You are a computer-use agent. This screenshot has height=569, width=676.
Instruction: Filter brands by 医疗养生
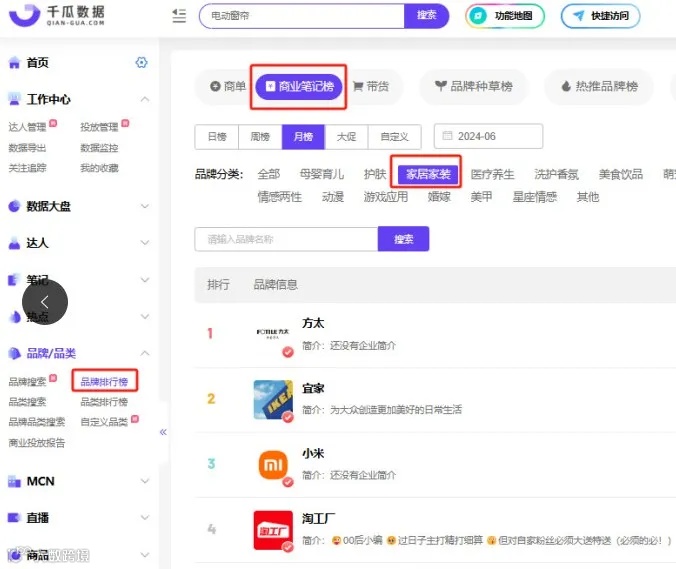[492, 174]
